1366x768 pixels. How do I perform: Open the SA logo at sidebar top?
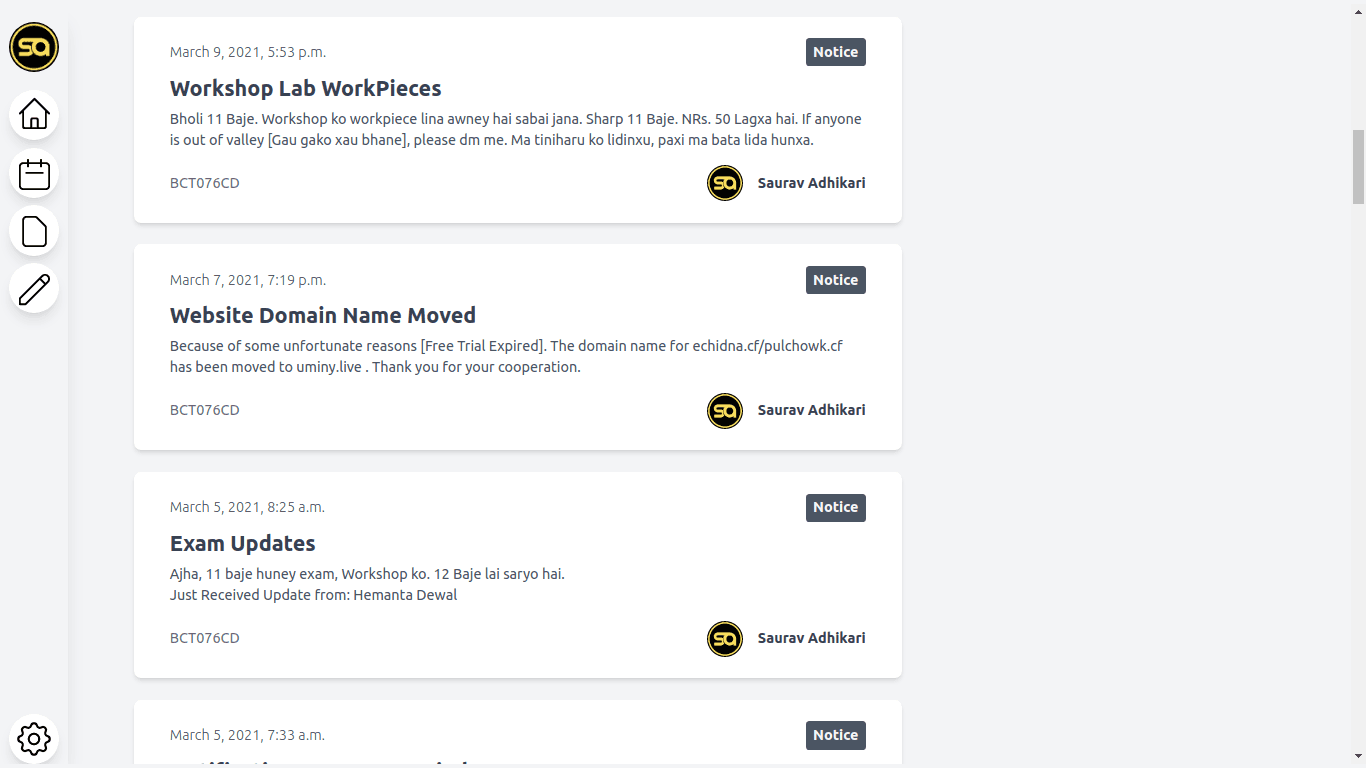tap(34, 47)
